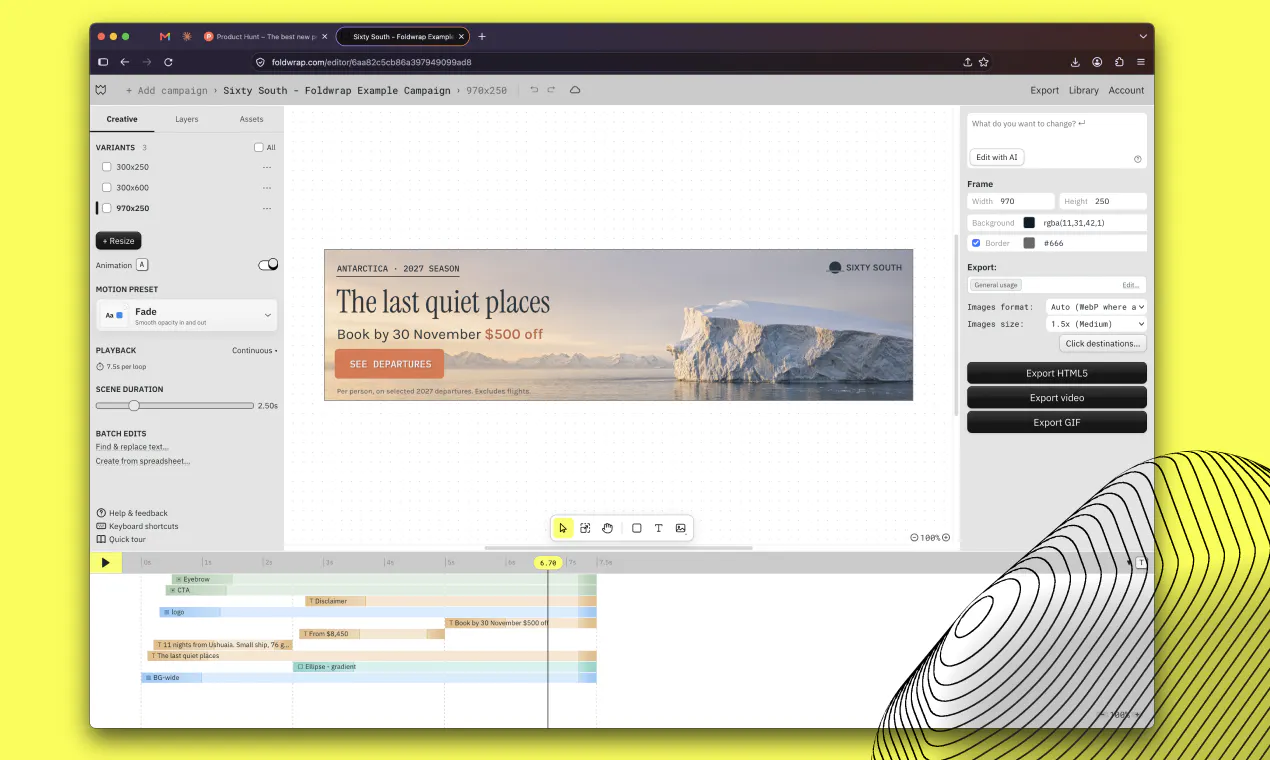The image size is (1270, 760).
Task: Choose the image insert tool
Action: pyautogui.click(x=680, y=528)
